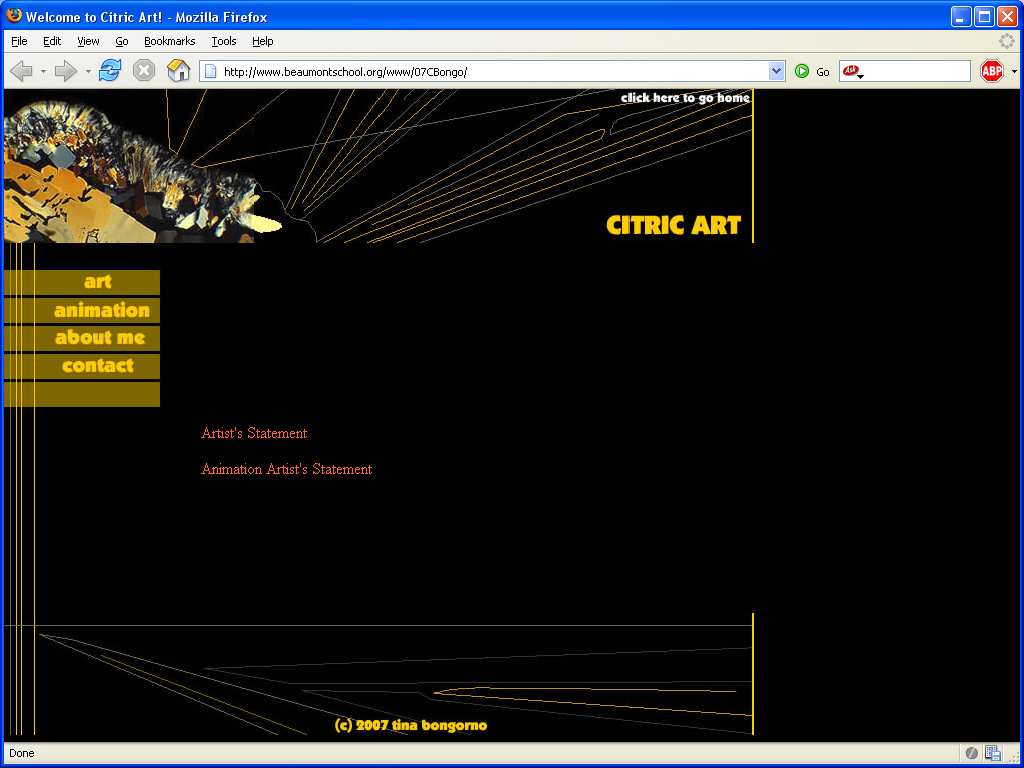Open the Help menu
The image size is (1024, 768).
263,41
